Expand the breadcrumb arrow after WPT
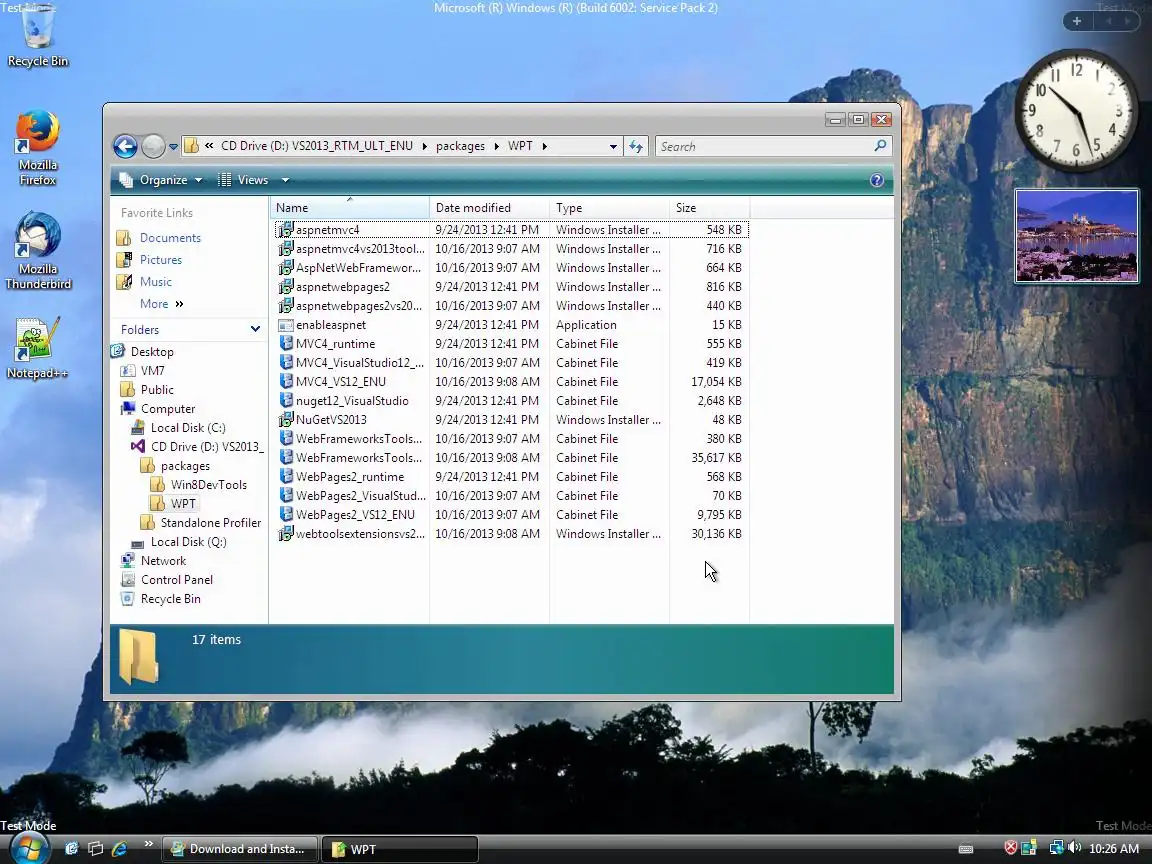This screenshot has height=864, width=1152. pos(544,146)
